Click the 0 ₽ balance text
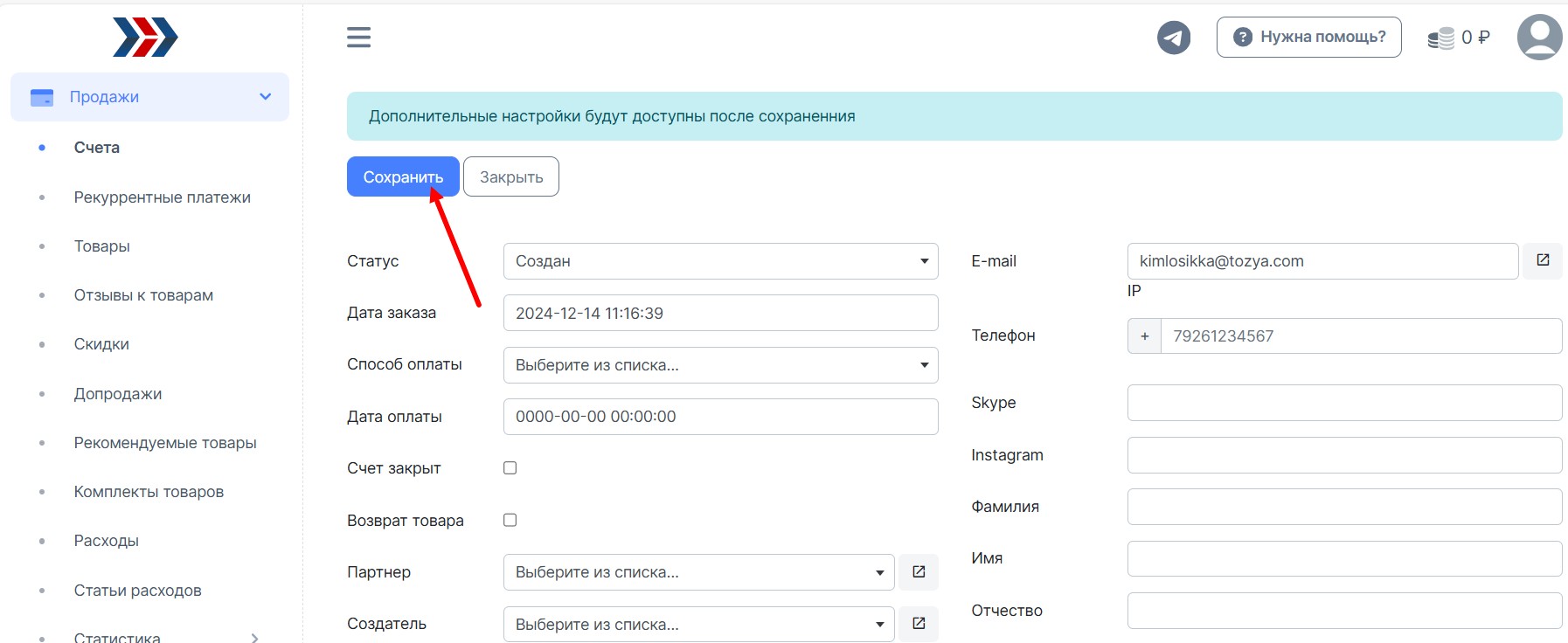Image resolution: width=1568 pixels, height=643 pixels. click(1476, 38)
